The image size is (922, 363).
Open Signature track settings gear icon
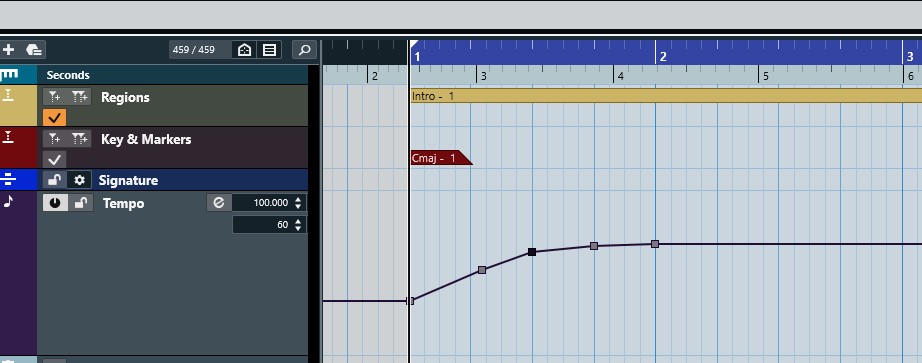79,180
